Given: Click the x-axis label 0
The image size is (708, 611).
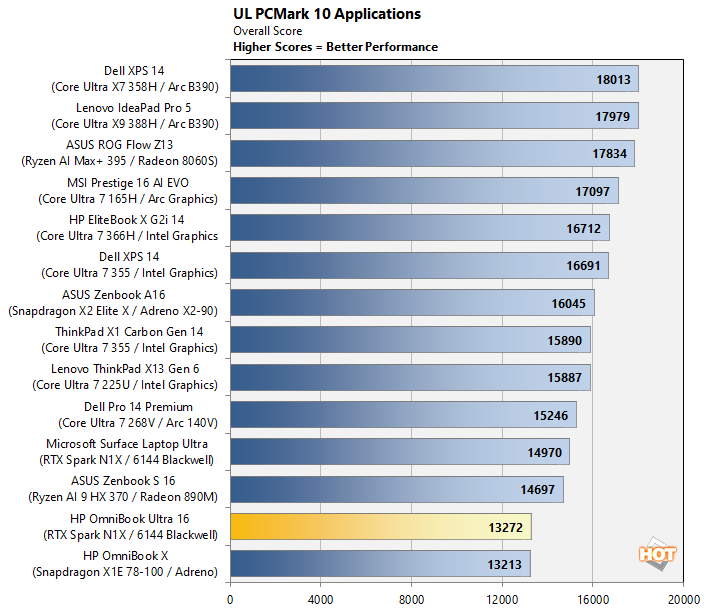Looking at the screenshot, I should pyautogui.click(x=230, y=600).
